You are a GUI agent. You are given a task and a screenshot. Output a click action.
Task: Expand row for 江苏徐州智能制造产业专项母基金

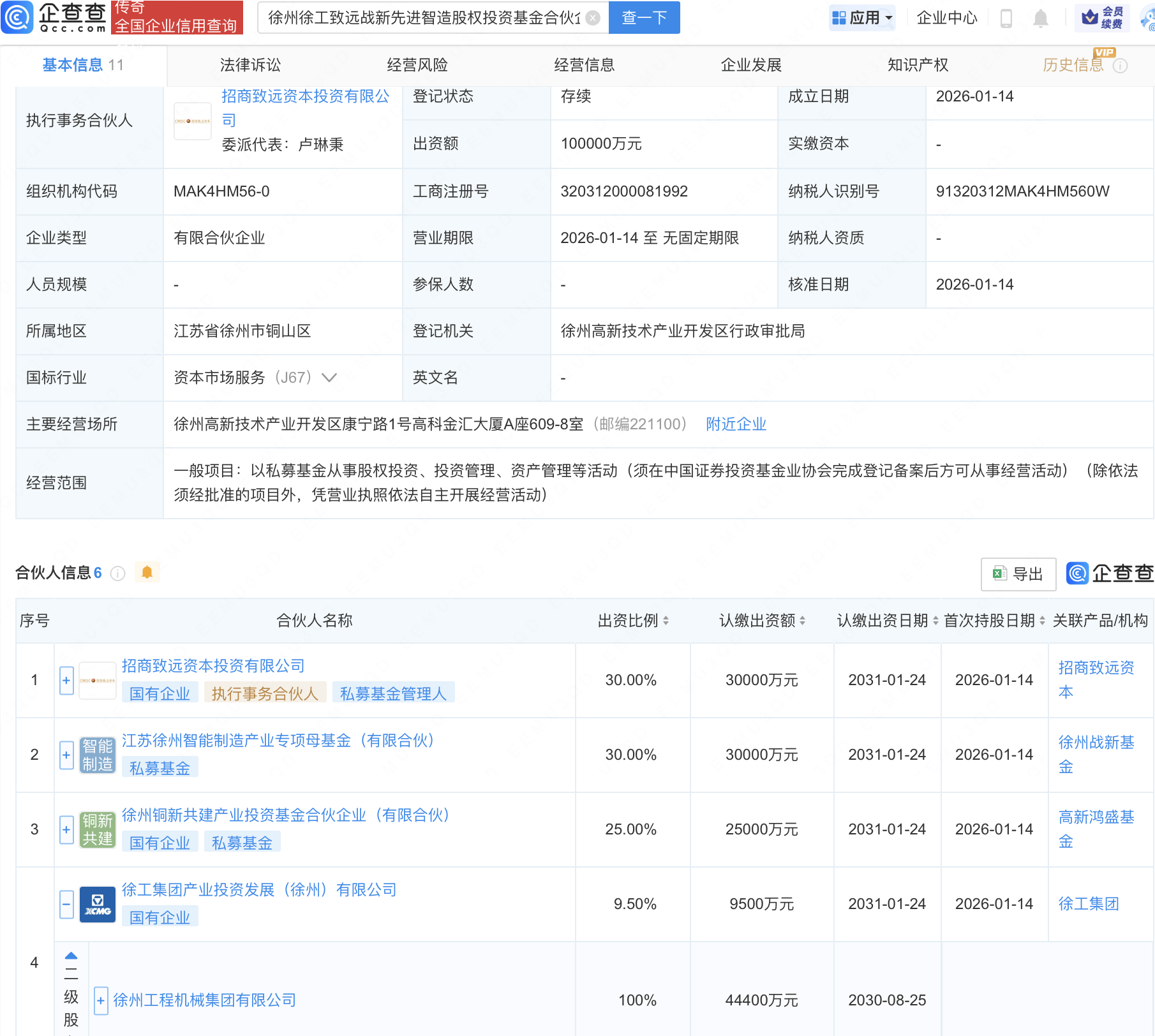(x=66, y=755)
